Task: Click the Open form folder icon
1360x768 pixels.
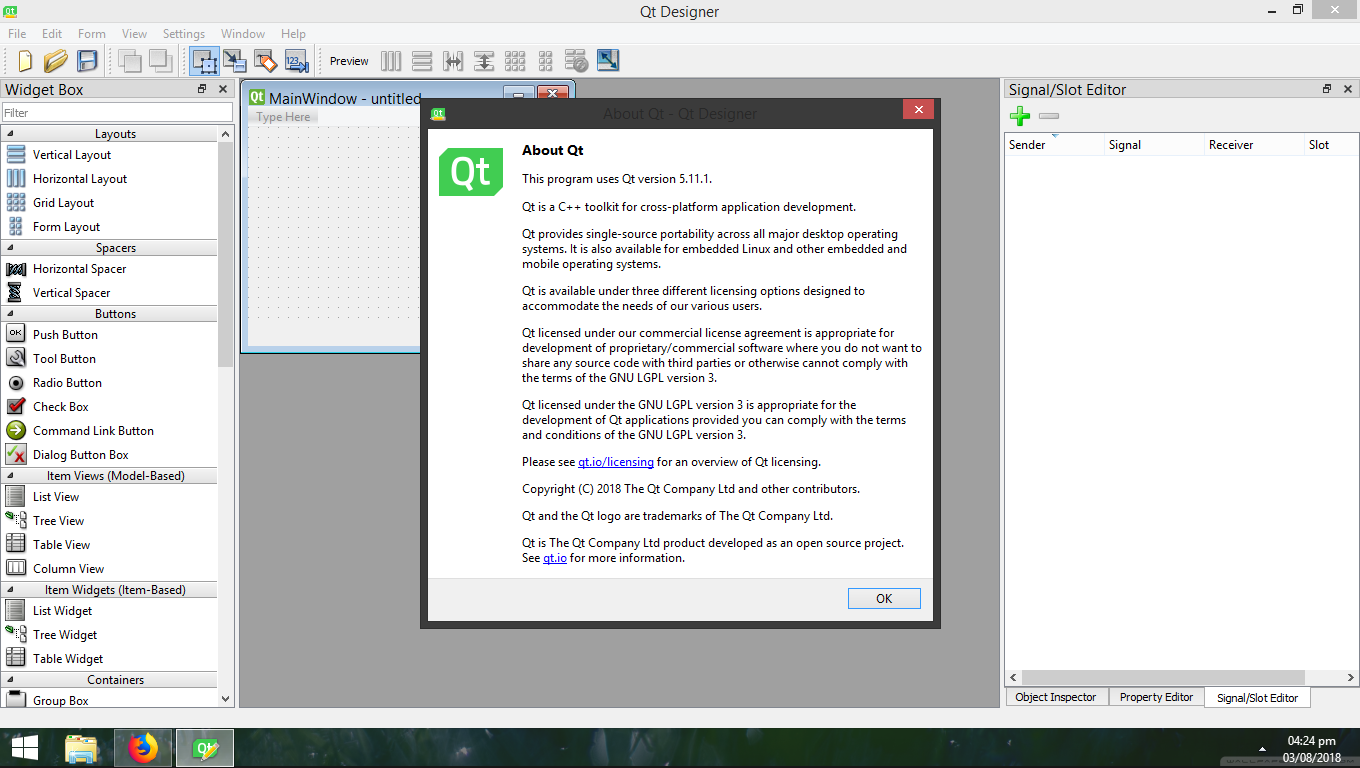Action: coord(56,61)
